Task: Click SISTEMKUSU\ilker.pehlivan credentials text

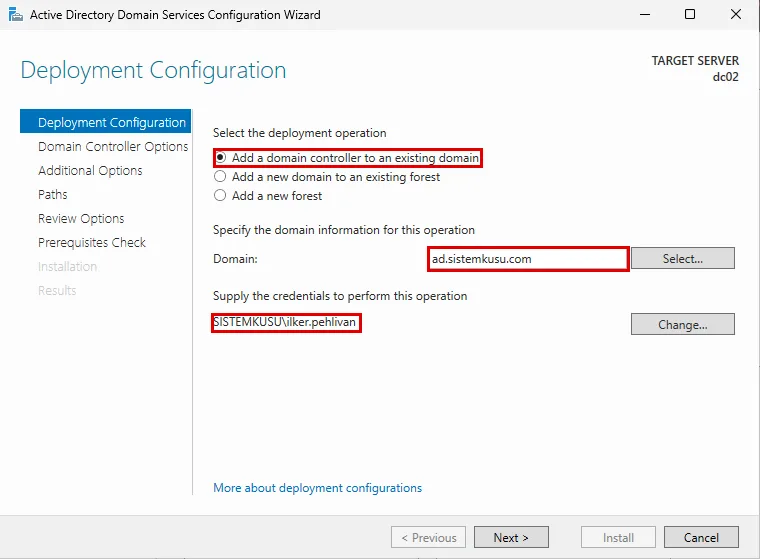Action: tap(285, 322)
